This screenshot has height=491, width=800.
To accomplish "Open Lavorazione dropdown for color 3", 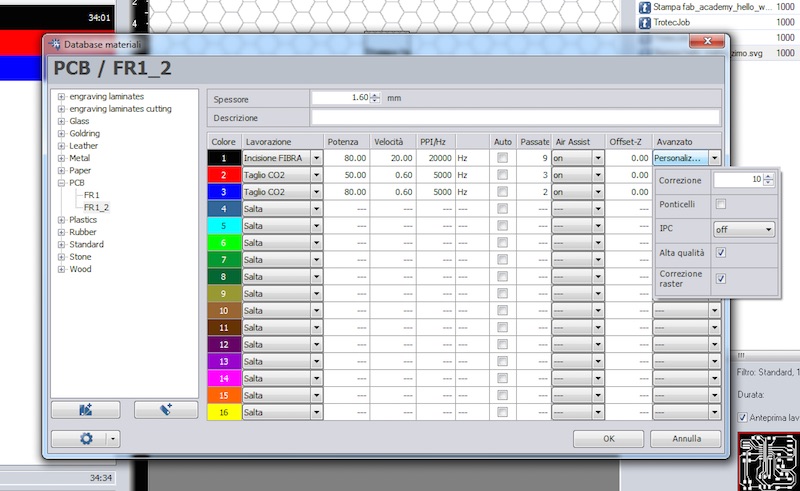I will (x=316, y=192).
